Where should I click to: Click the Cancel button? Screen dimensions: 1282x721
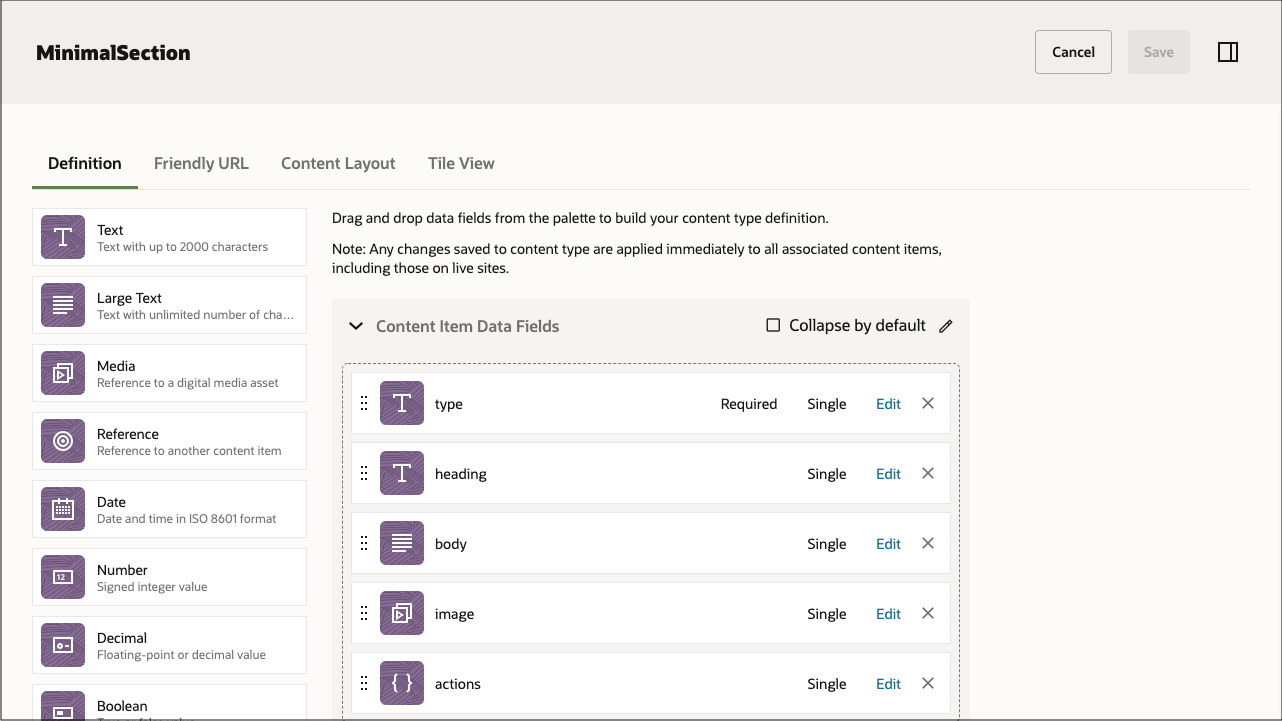[x=1073, y=52]
